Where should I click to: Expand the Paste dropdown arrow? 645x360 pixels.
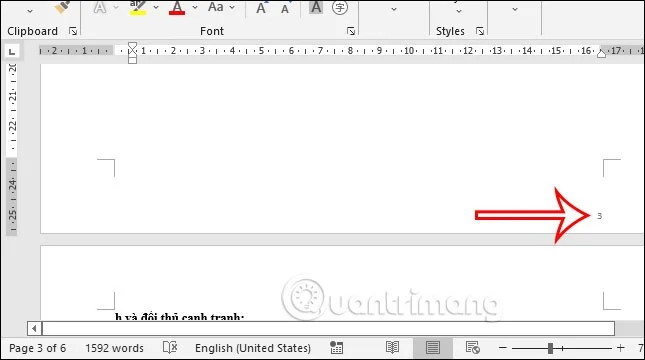[x=30, y=11]
